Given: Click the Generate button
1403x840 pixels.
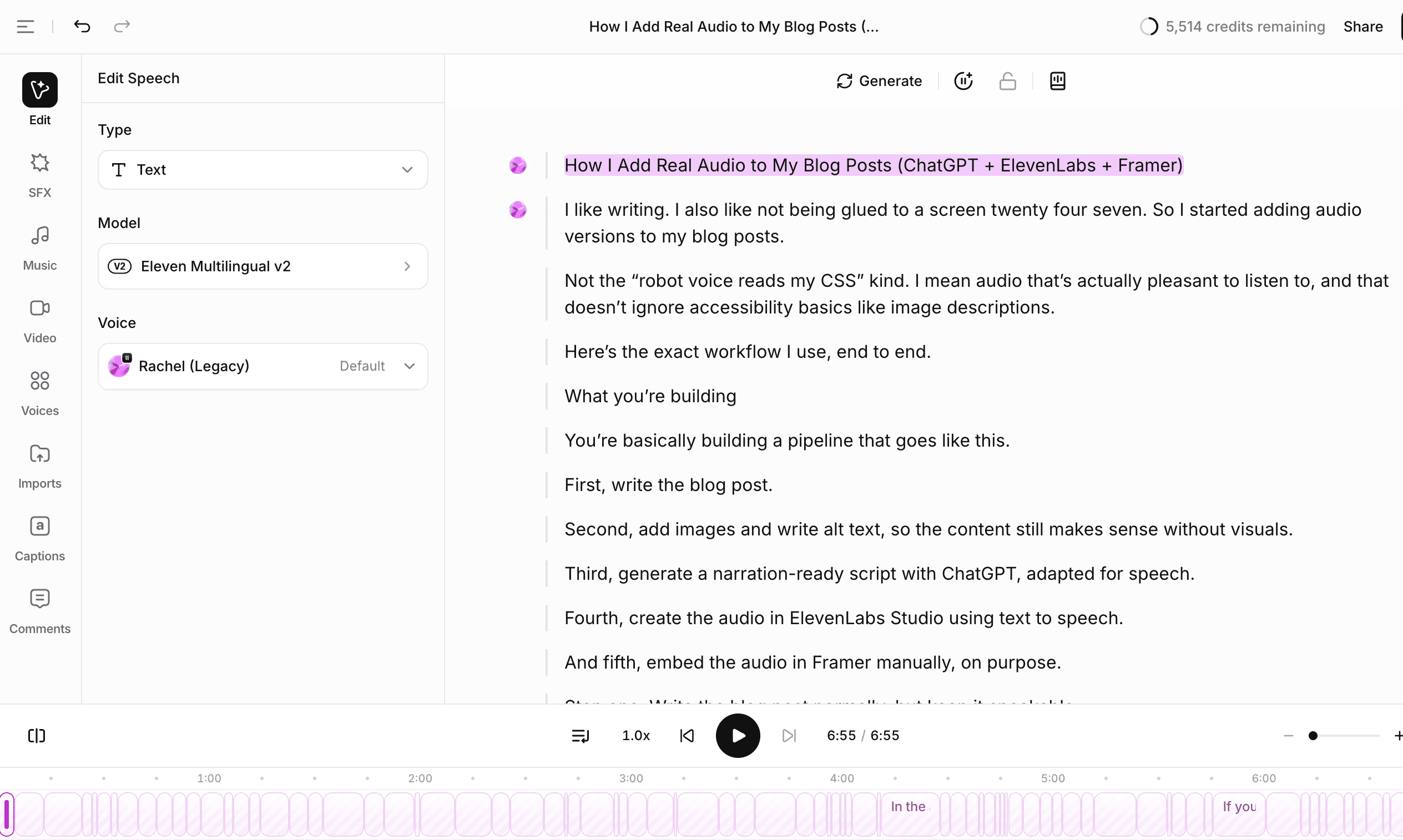Looking at the screenshot, I should coord(878,81).
